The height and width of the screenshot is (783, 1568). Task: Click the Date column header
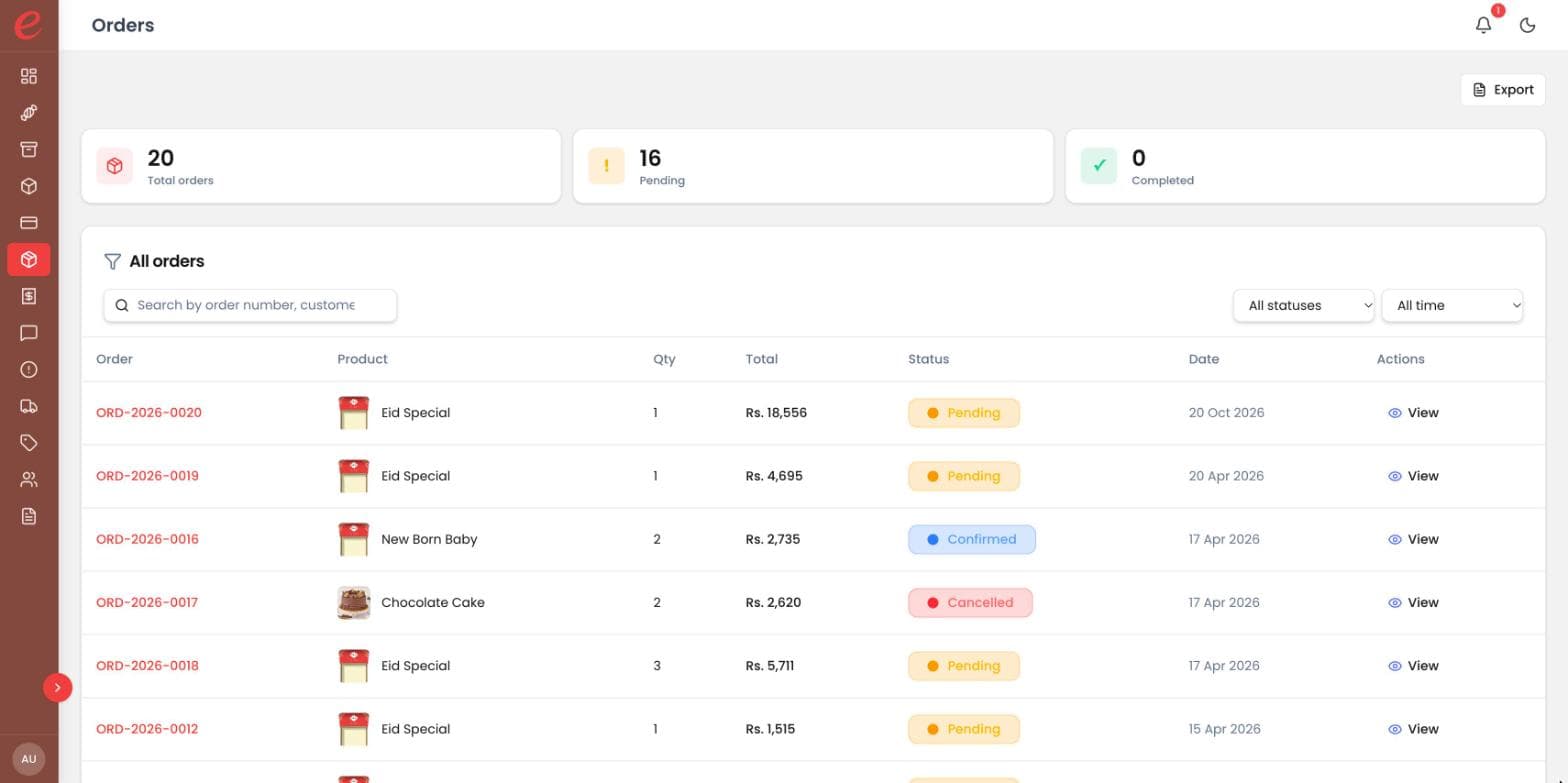[1204, 359]
